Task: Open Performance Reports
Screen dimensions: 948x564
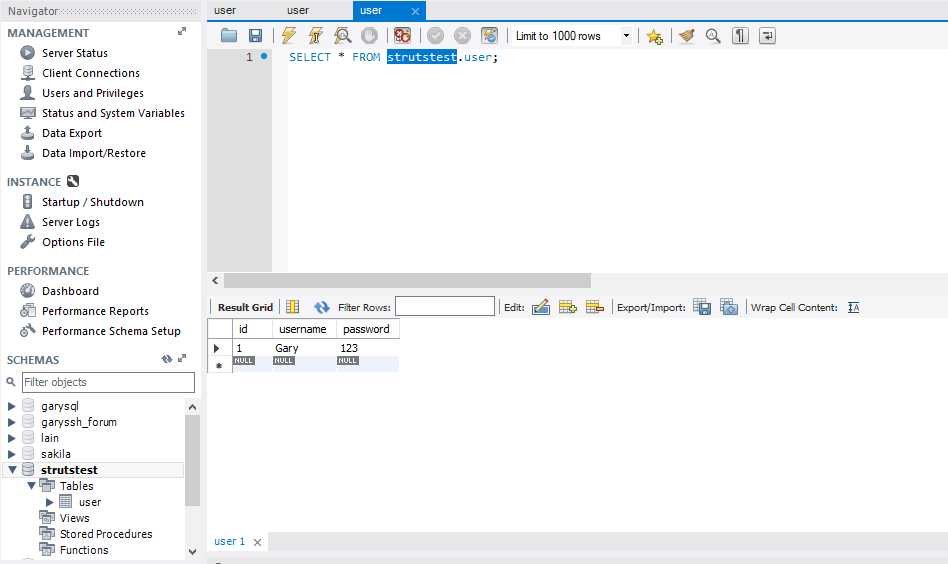Action: 95,311
